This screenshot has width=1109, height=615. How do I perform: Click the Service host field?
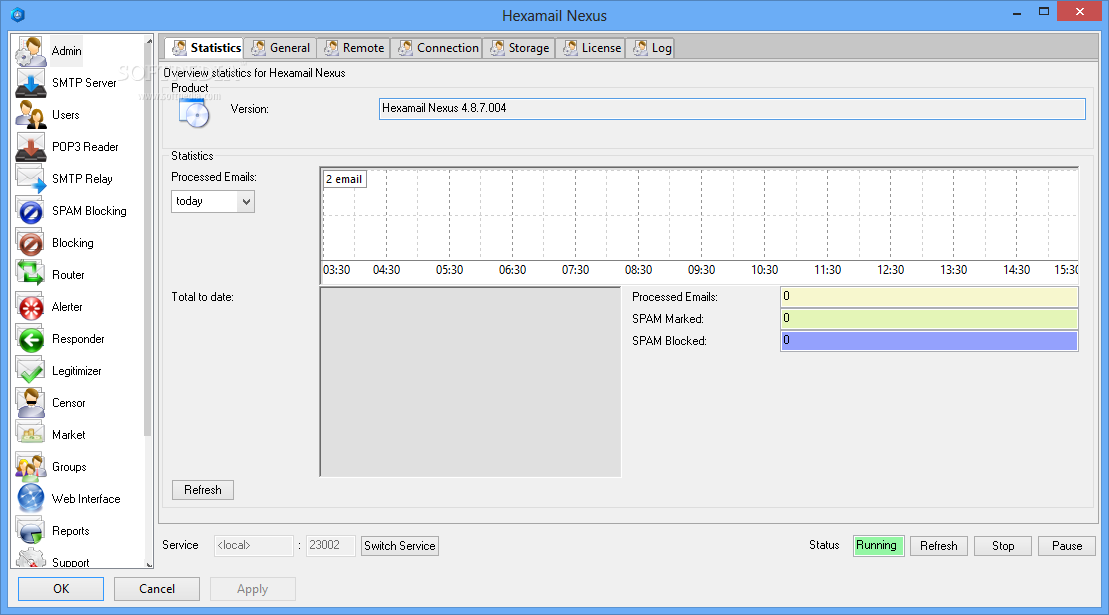click(253, 546)
